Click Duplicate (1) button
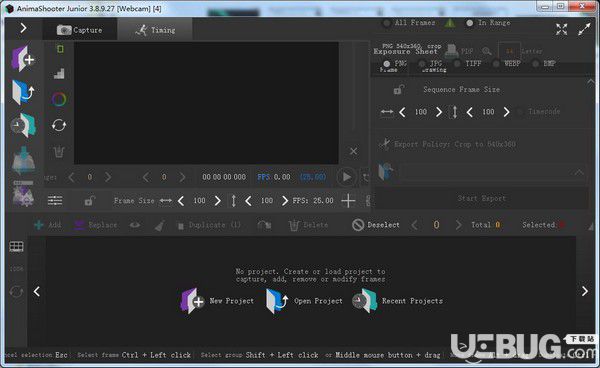600x368 pixels. click(x=209, y=225)
